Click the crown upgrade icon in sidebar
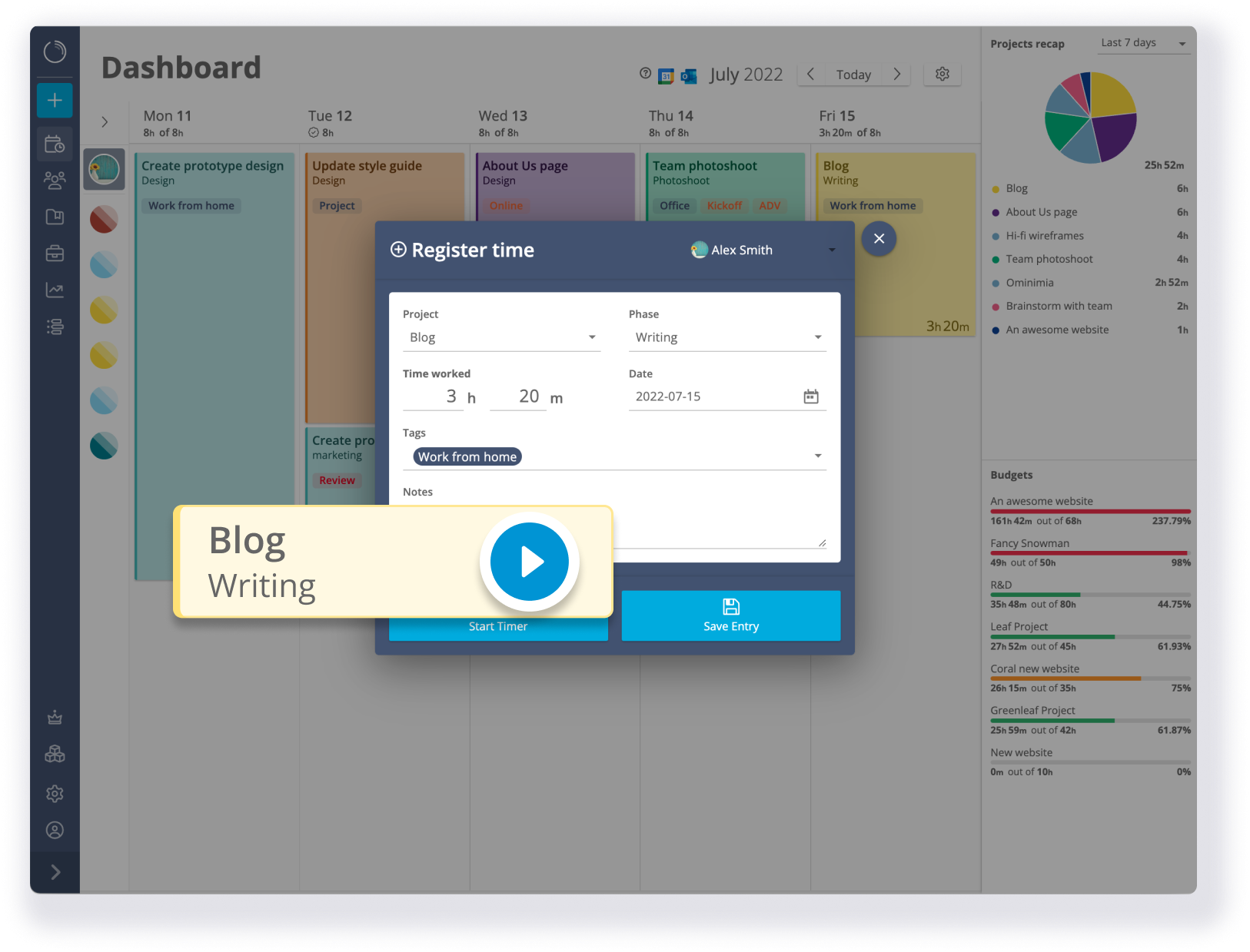The image size is (1250, 952). click(x=55, y=717)
